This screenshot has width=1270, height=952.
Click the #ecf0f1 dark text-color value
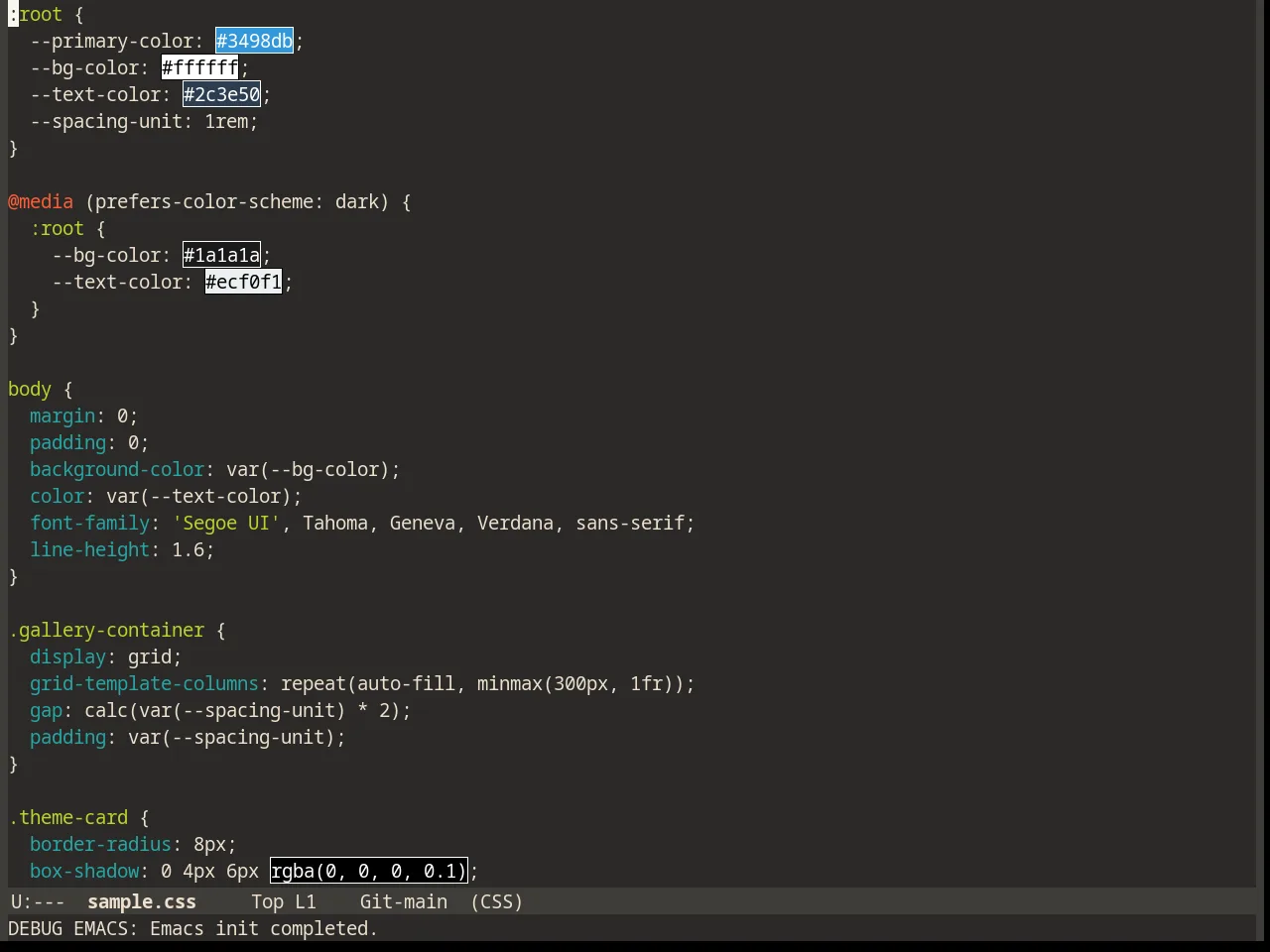tap(243, 282)
